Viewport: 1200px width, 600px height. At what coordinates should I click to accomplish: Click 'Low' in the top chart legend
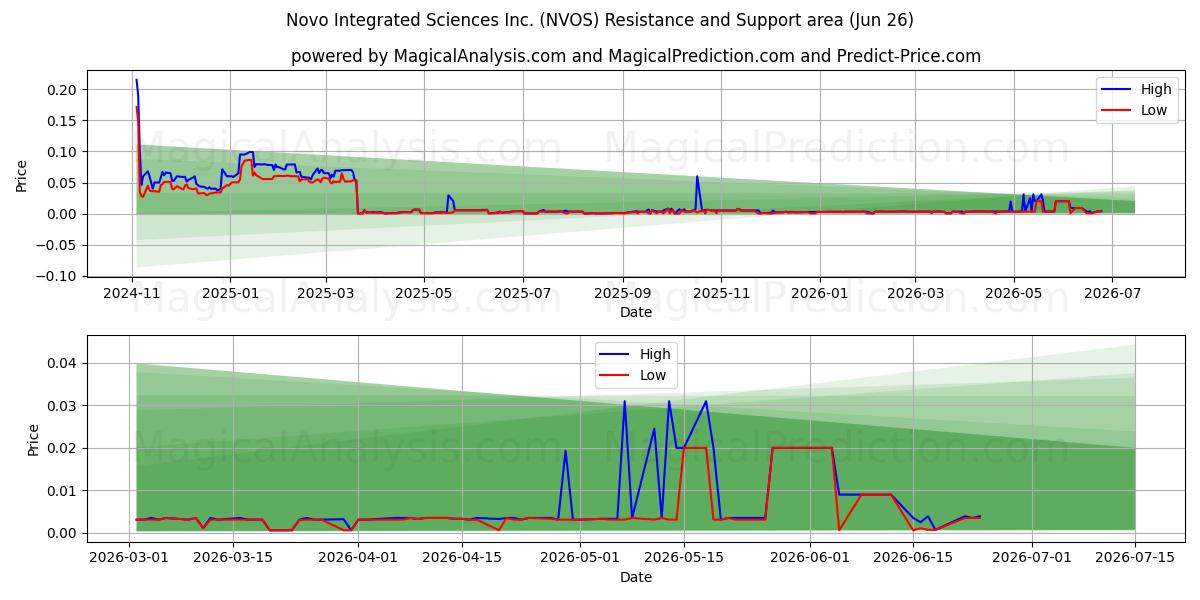(x=1154, y=110)
